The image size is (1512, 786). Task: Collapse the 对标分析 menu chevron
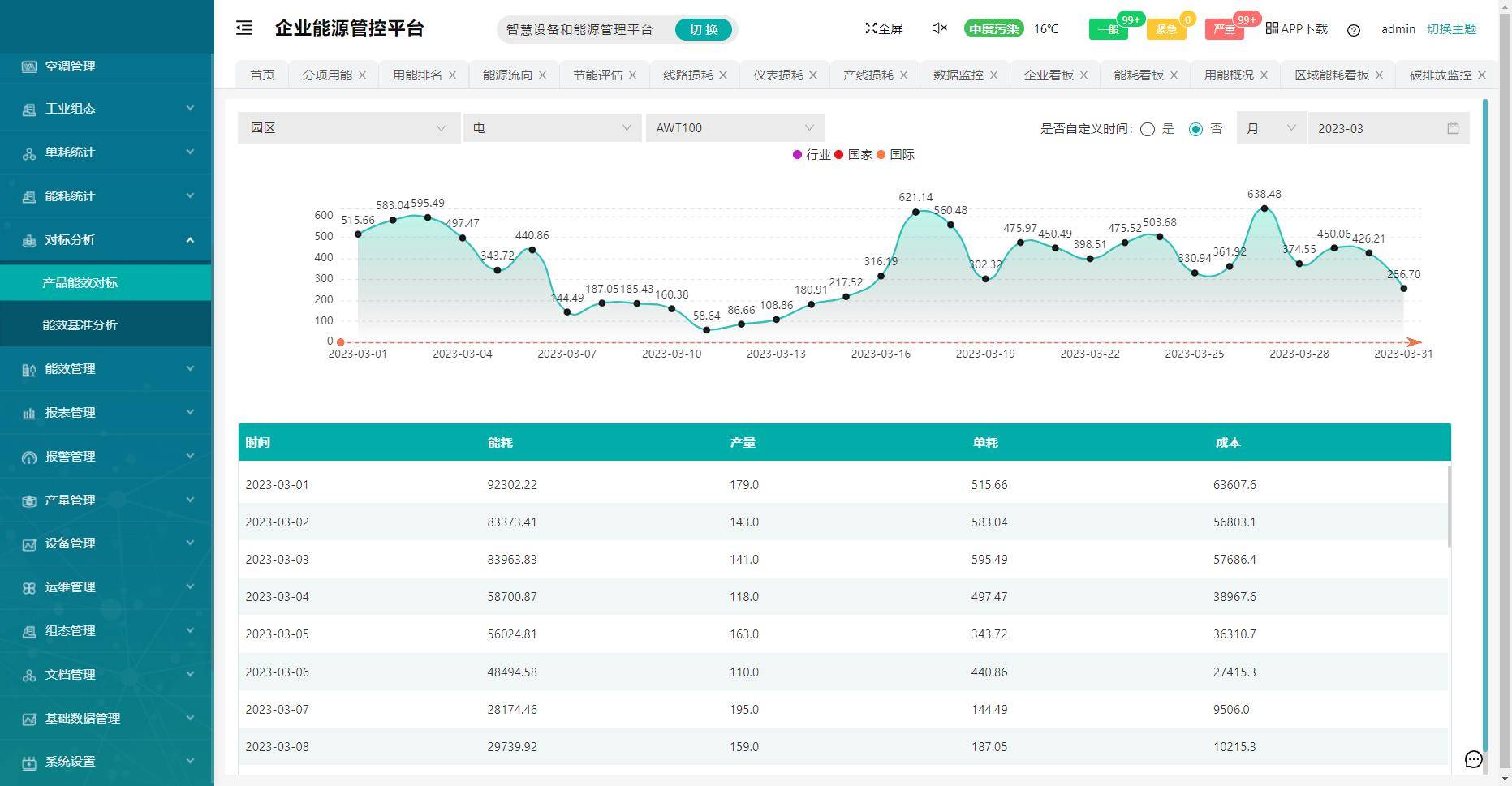click(x=190, y=239)
